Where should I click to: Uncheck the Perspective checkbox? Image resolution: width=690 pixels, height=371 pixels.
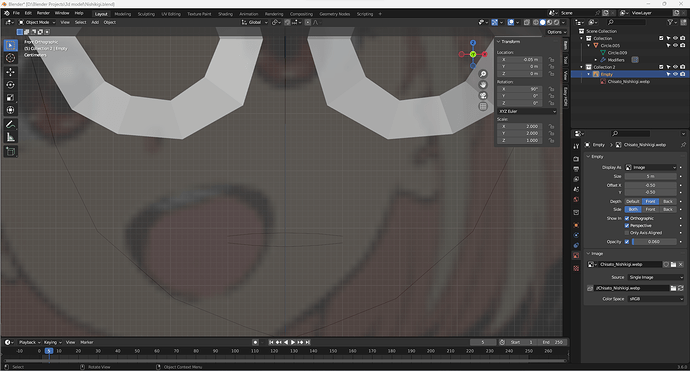pyautogui.click(x=627, y=226)
